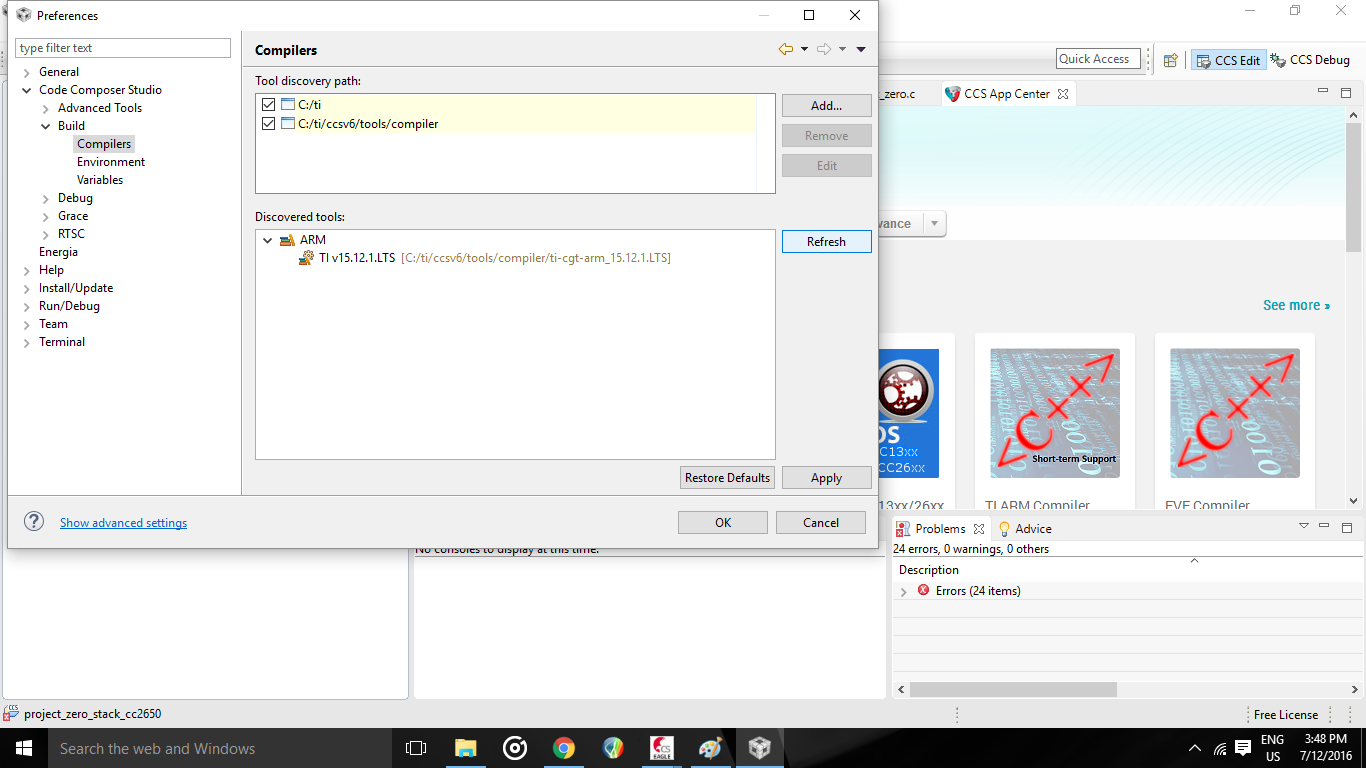The image size is (1366, 768).
Task: Click the Refresh discovered tools button
Action: (827, 241)
